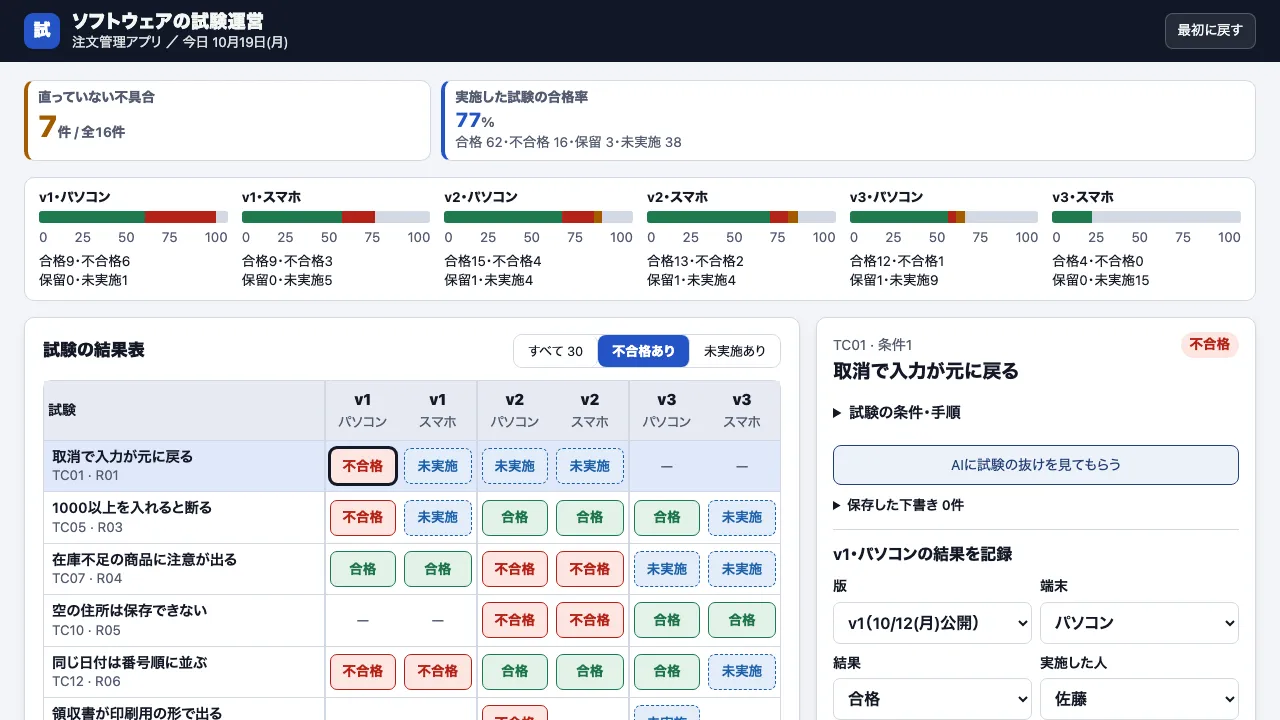Viewport: 1280px width, 720px height.
Task: Click the 実施した試験の合格率 summary card
Action: point(849,121)
